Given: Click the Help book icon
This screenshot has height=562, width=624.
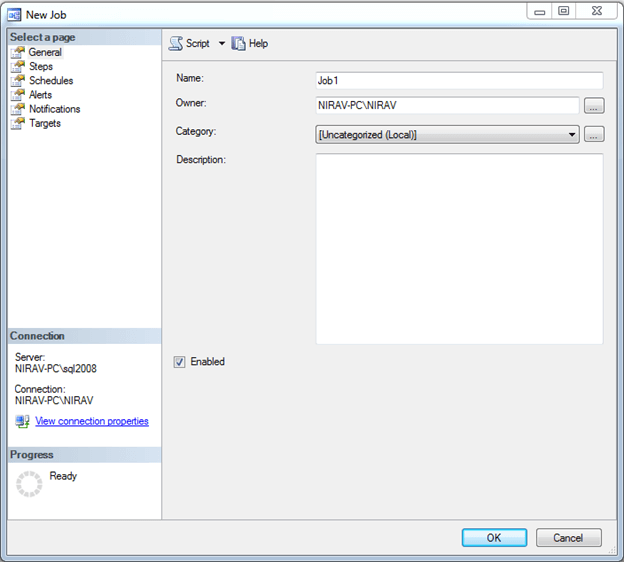Looking at the screenshot, I should (x=238, y=43).
